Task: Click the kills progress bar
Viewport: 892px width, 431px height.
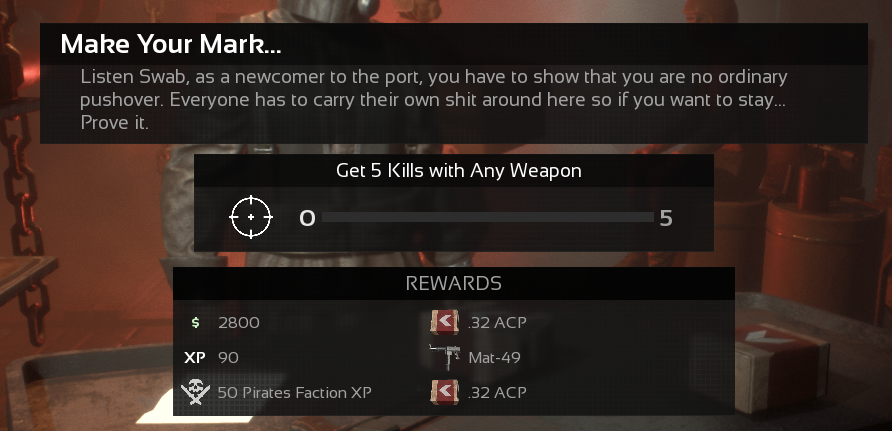Action: tap(488, 217)
